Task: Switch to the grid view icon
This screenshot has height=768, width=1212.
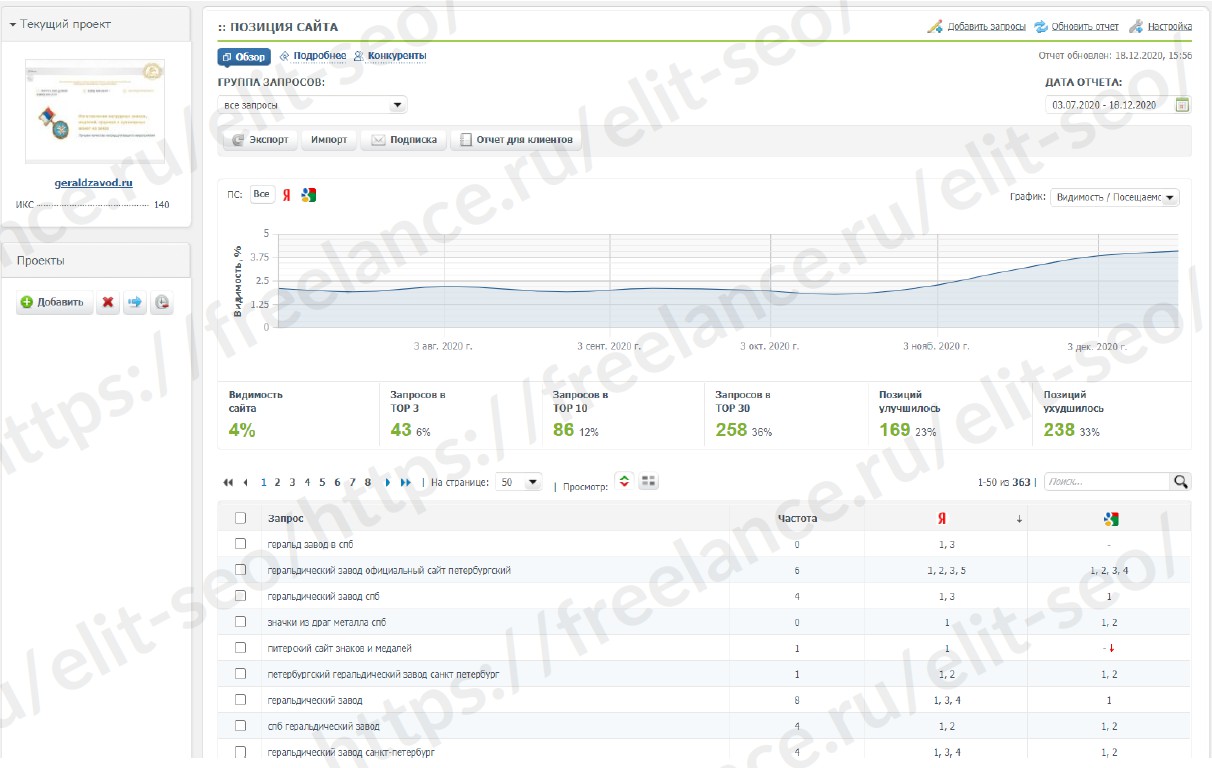Action: click(649, 482)
